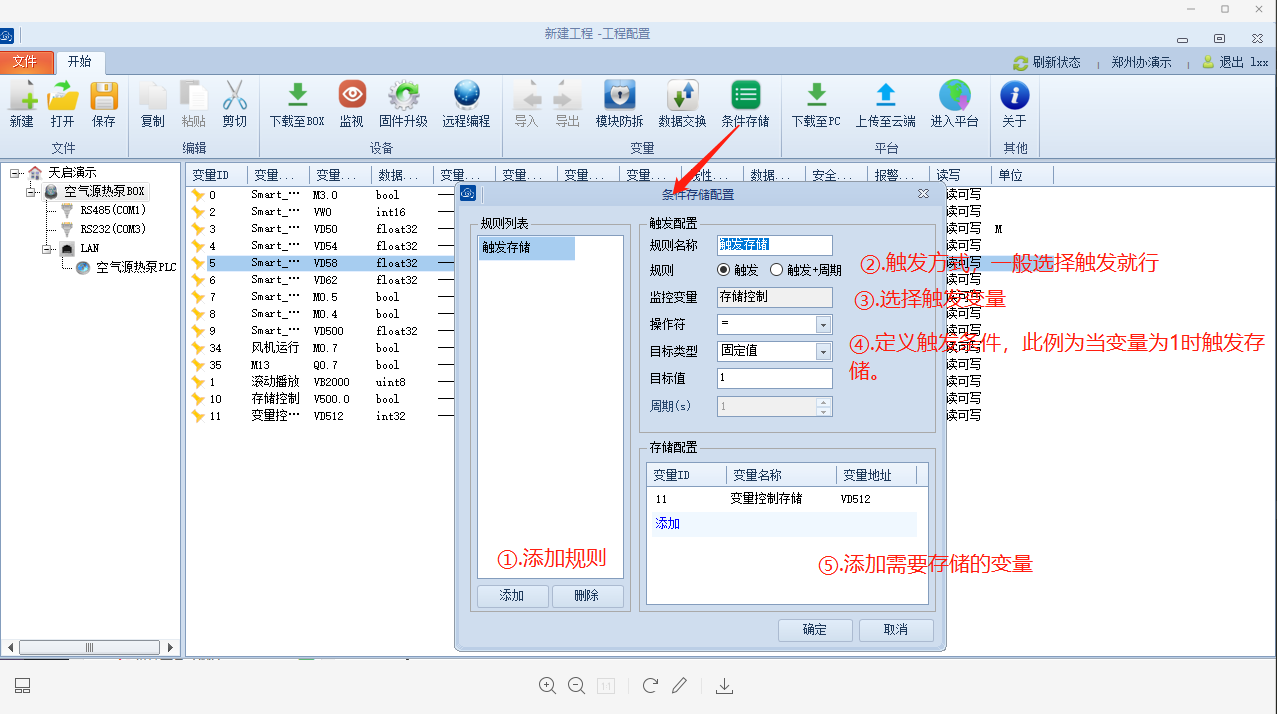The height and width of the screenshot is (714, 1277).
Task: Click the download icon in bottom bar
Action: (x=726, y=686)
